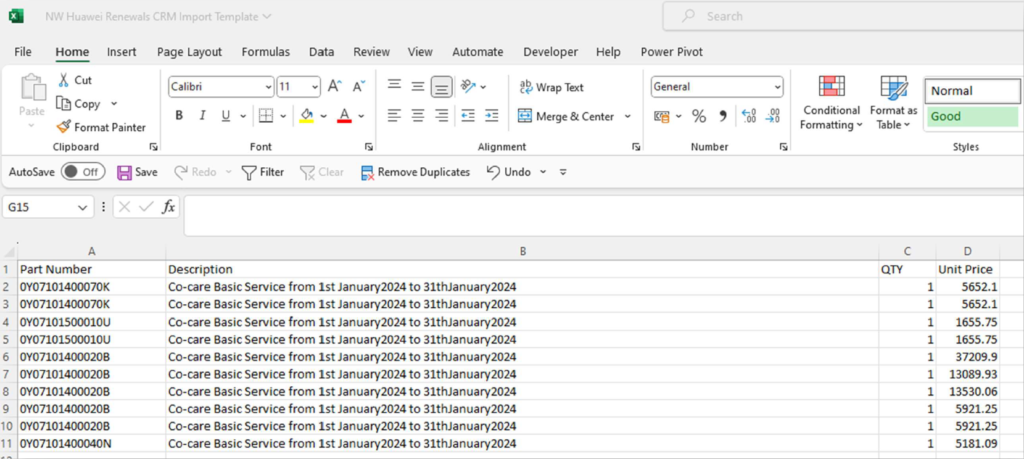Apply Percent Style number format
Image resolution: width=1024 pixels, height=459 pixels.
coord(698,116)
